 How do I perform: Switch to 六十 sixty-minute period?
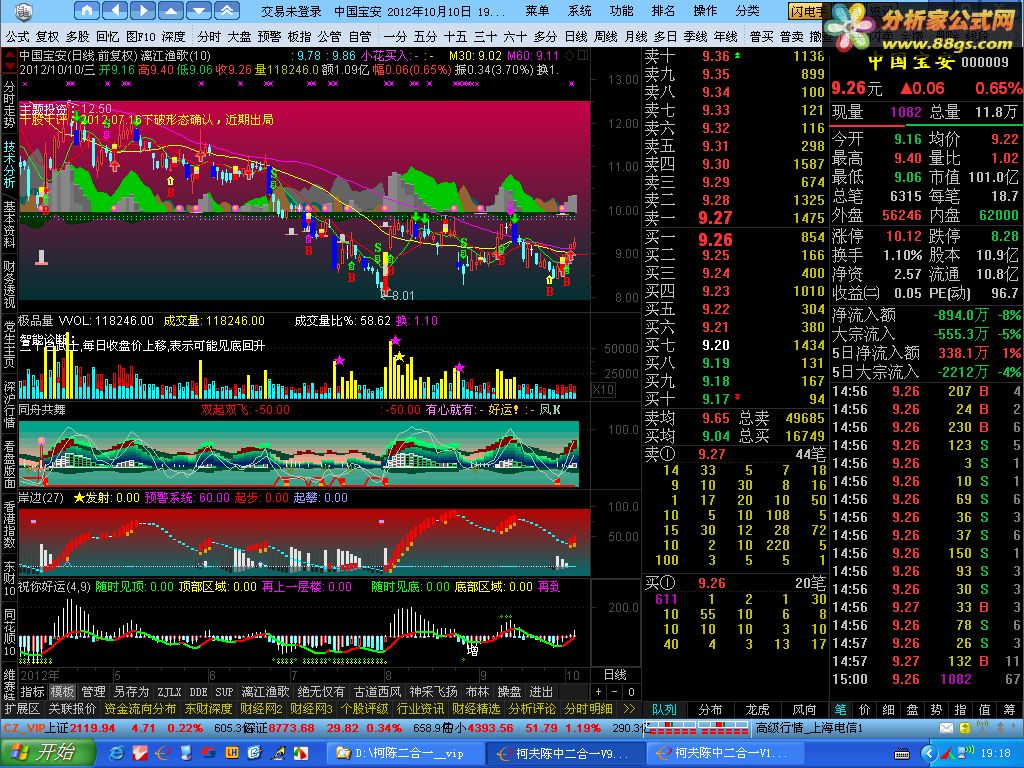515,37
